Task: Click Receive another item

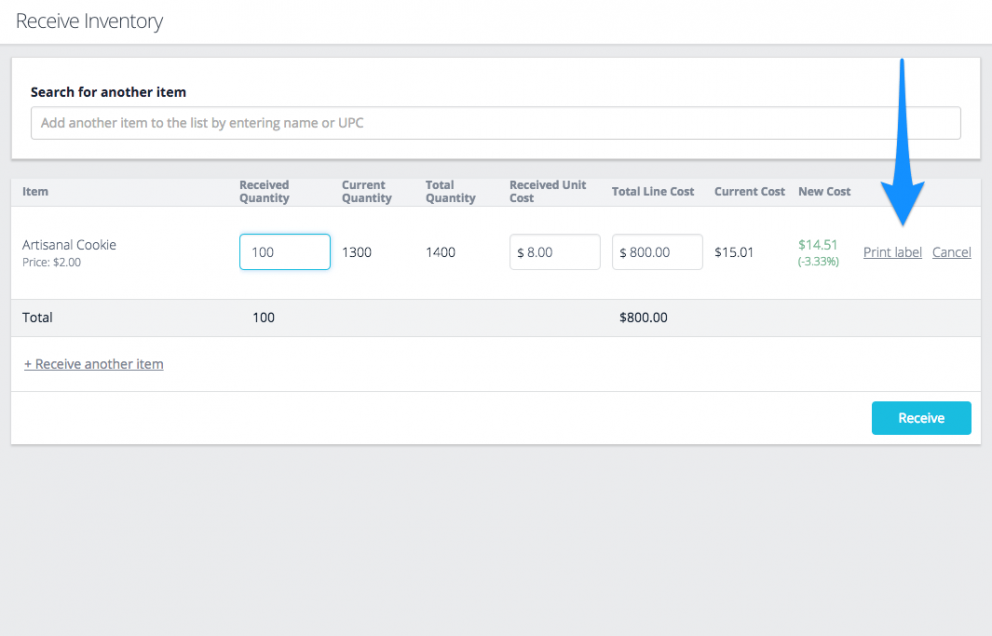Action: (93, 364)
